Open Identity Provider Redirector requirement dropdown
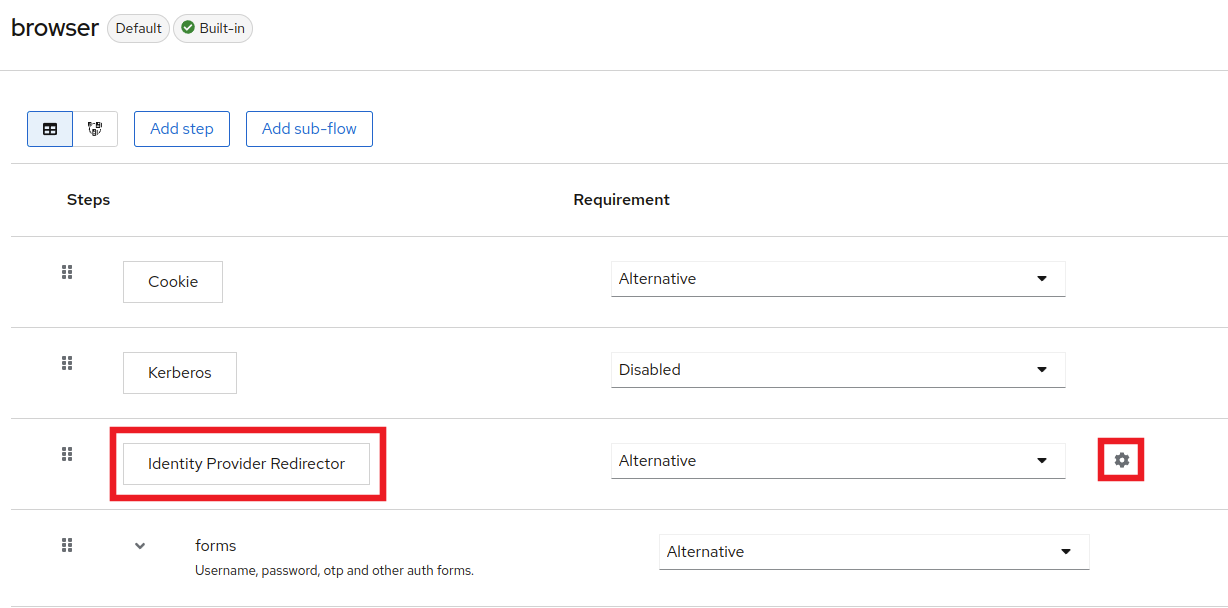Viewport: 1228px width, 608px height. [x=838, y=461]
